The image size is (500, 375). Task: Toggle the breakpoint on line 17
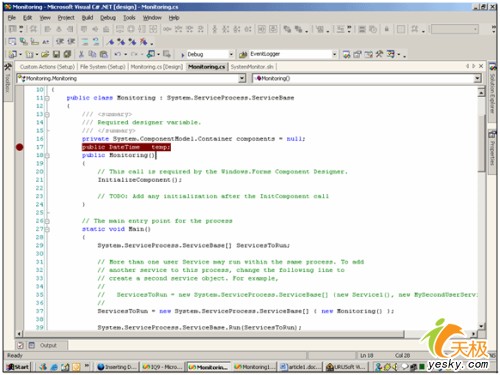[x=20, y=147]
